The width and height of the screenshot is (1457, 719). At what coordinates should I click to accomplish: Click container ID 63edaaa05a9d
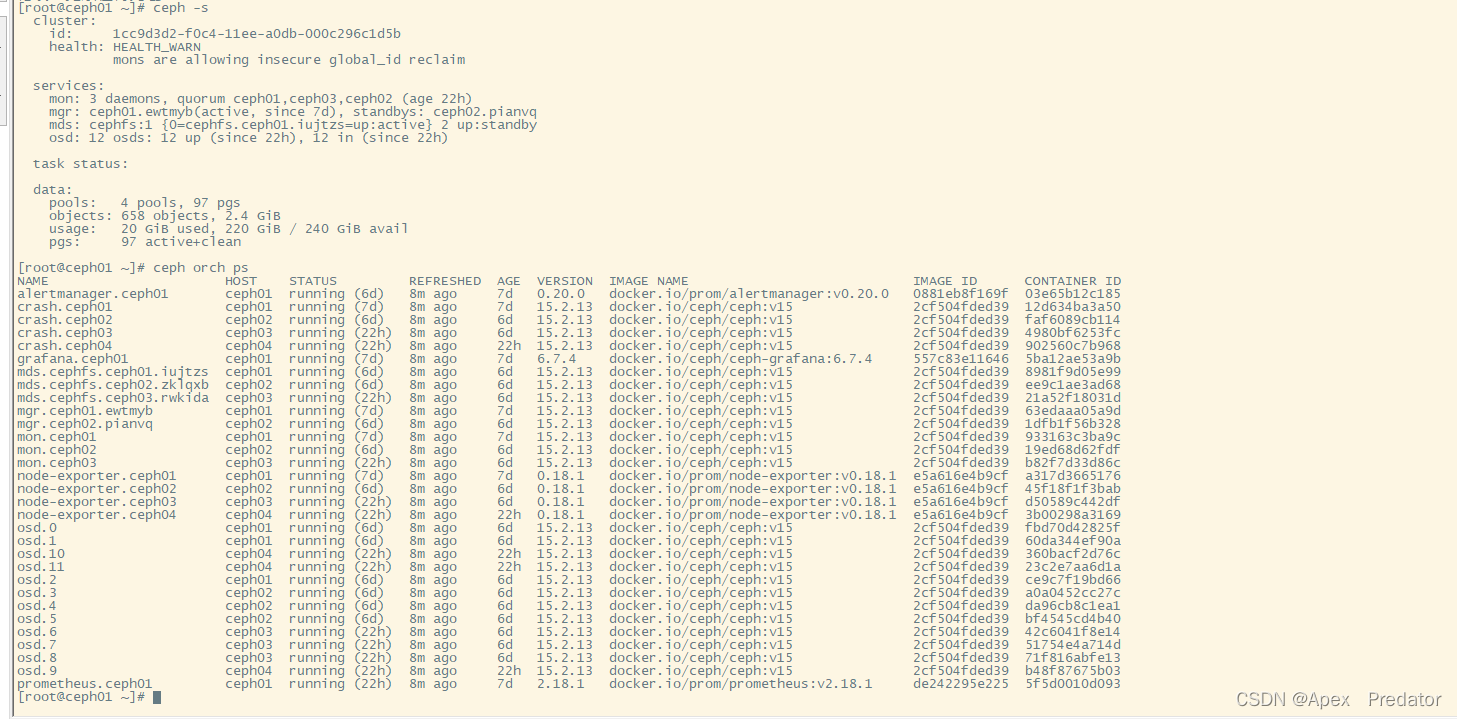1073,411
